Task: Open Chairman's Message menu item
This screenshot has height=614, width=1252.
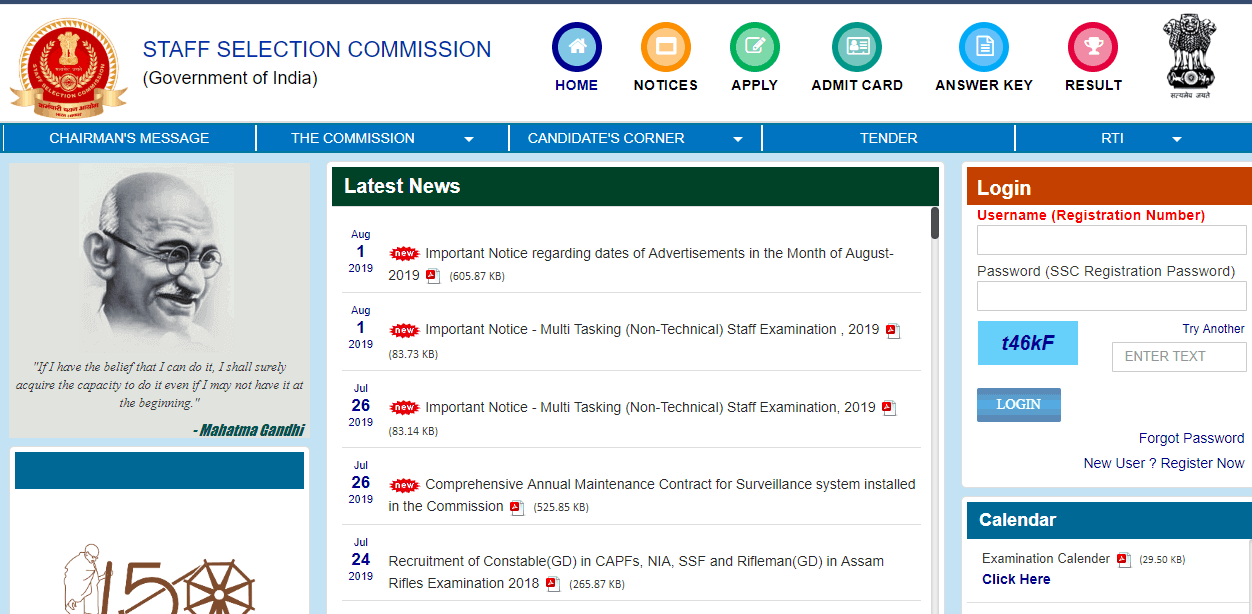Action: 129,138
